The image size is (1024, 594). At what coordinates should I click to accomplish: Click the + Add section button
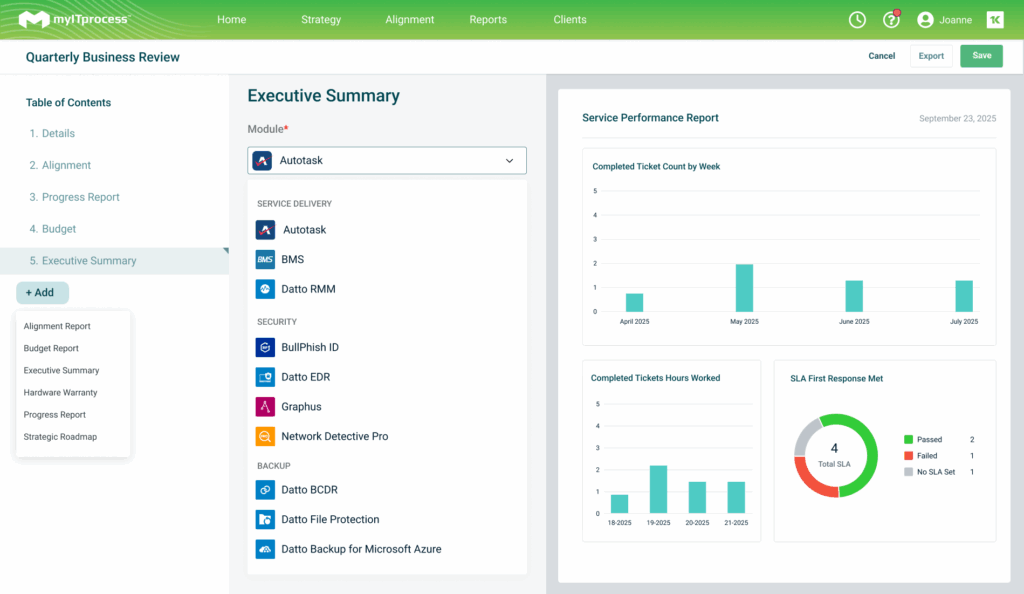click(x=42, y=293)
